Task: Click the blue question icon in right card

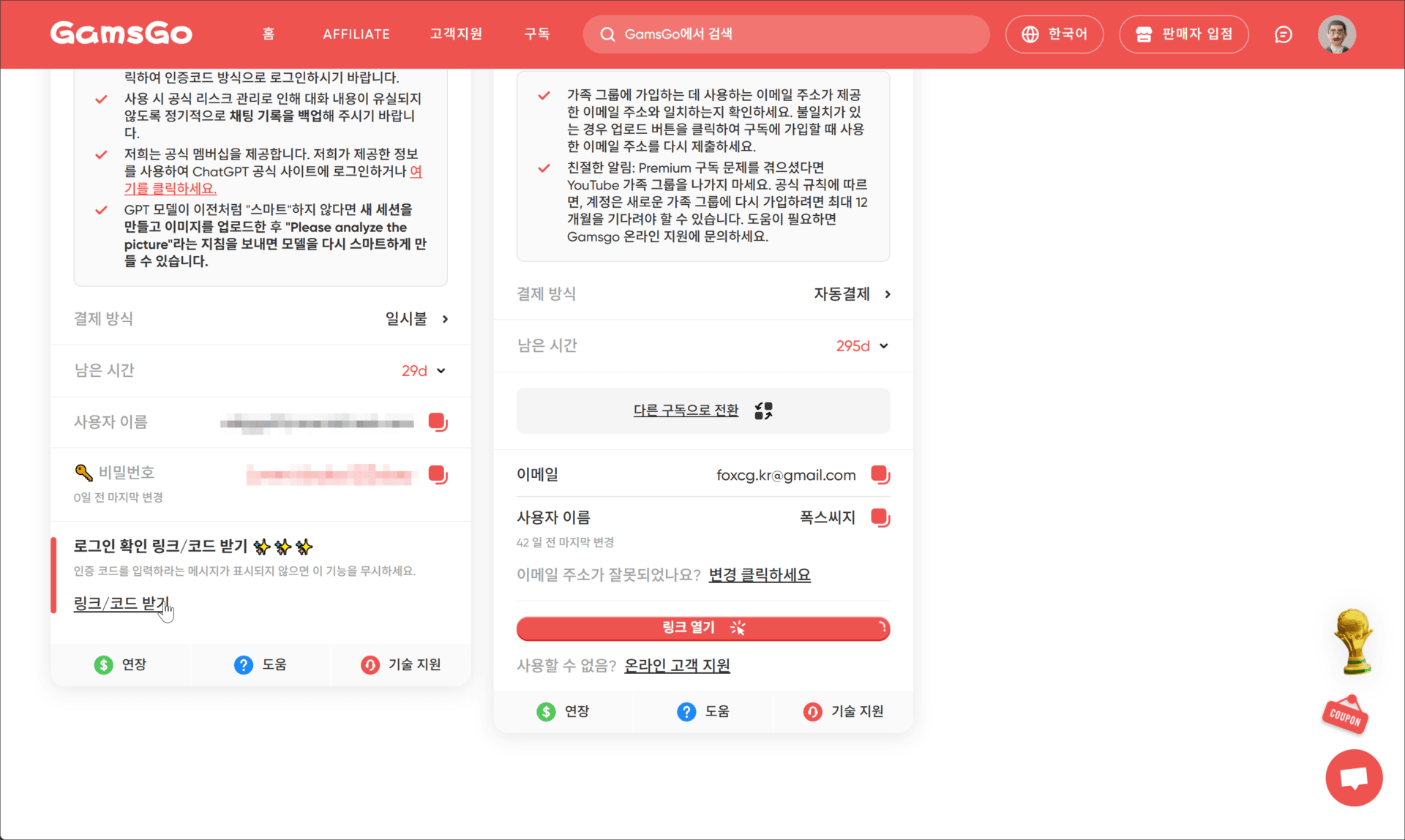Action: (686, 712)
